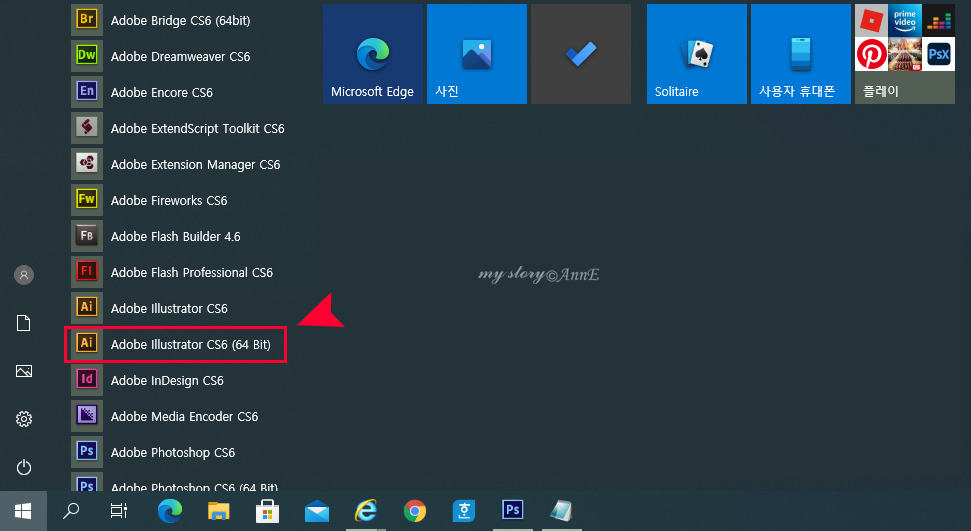Screen dimensions: 971x531
Task: Open the 사용자 휴대폰 tile
Action: [801, 54]
